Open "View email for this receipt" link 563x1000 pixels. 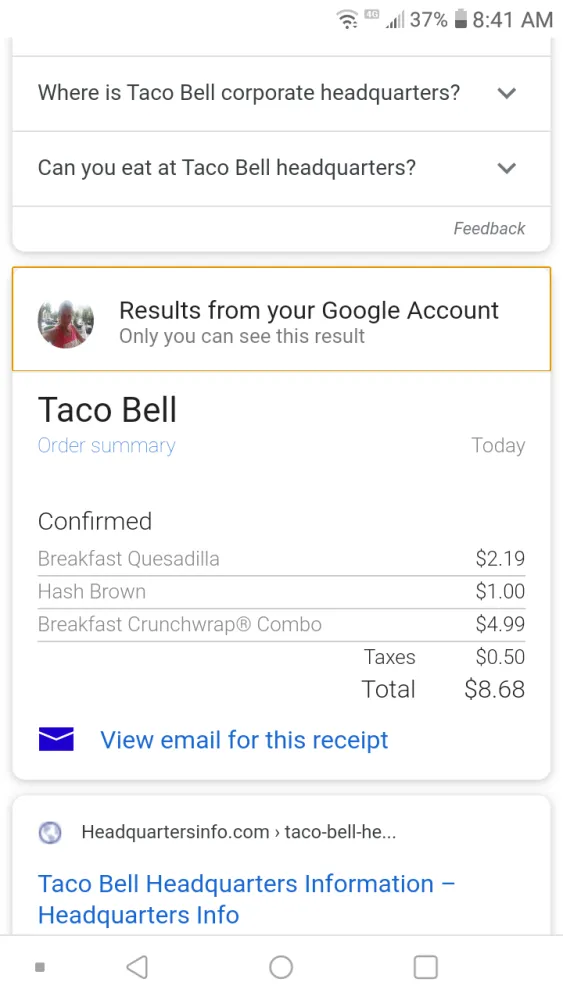point(244,740)
